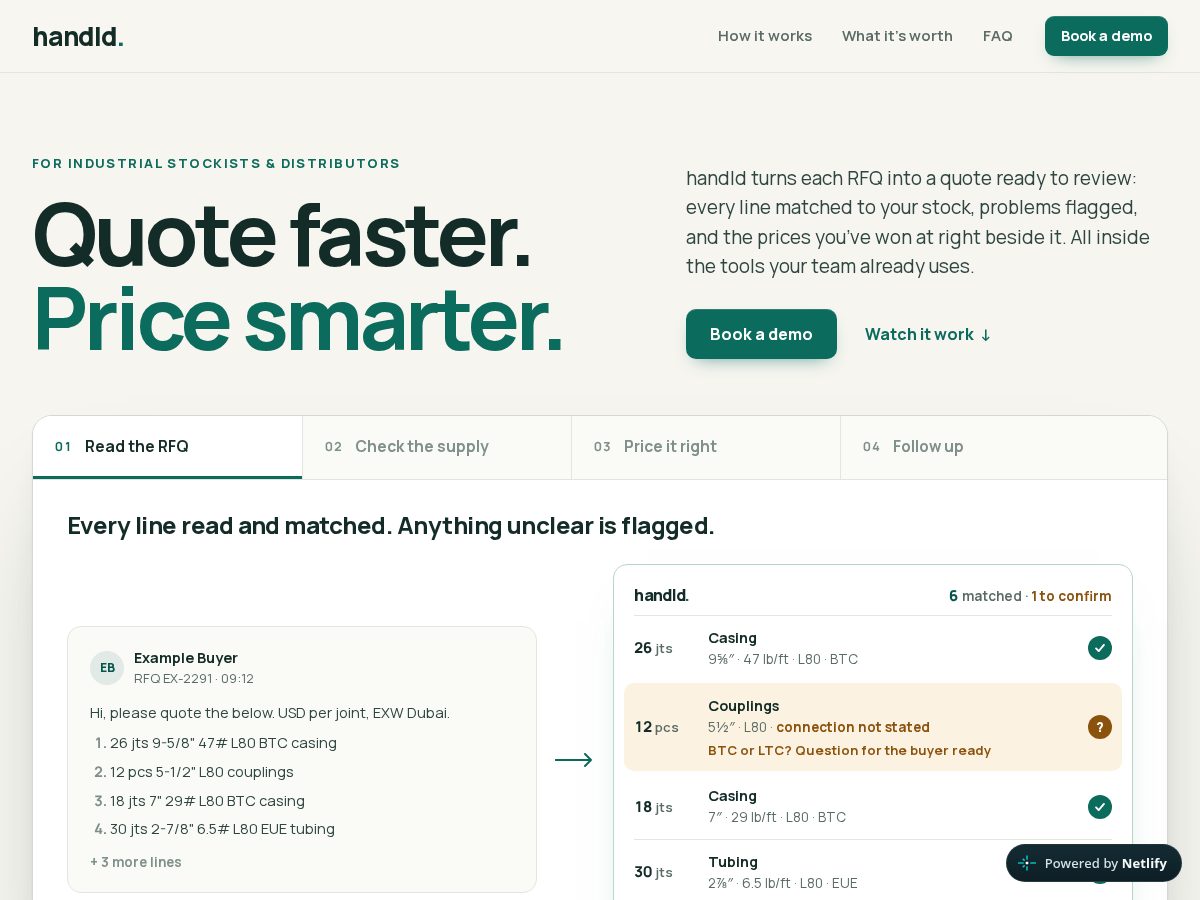Click the 'RFQ EX-2291 · 09:12' text
The width and height of the screenshot is (1200, 900).
(194, 679)
